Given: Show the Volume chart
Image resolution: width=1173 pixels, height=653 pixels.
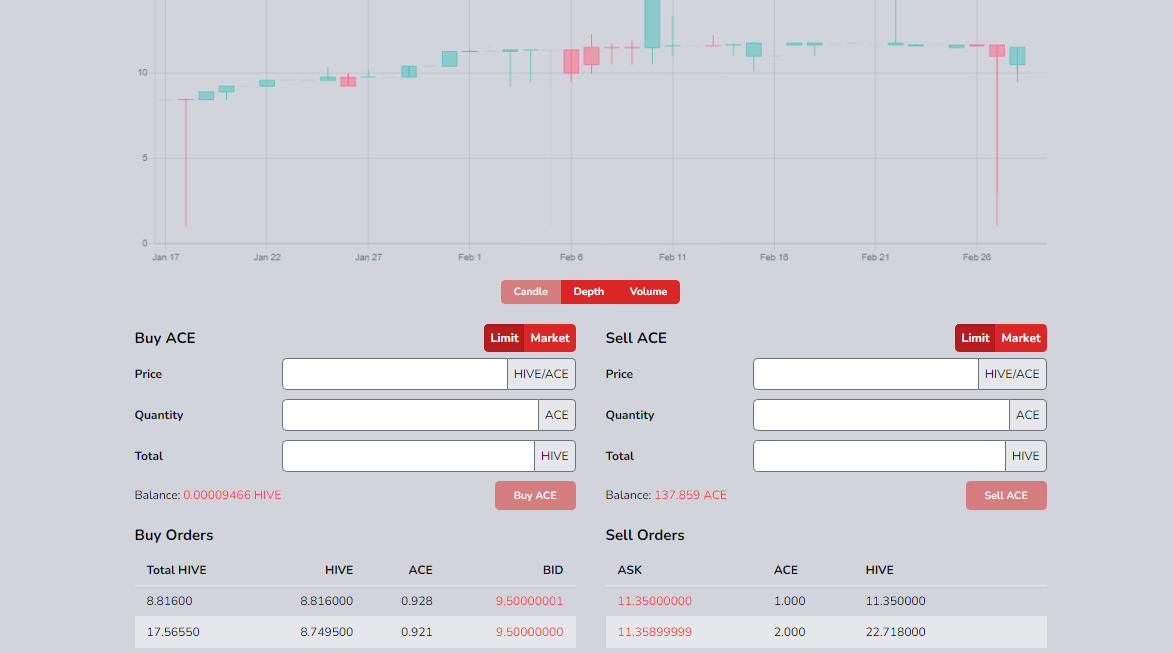Looking at the screenshot, I should (648, 292).
